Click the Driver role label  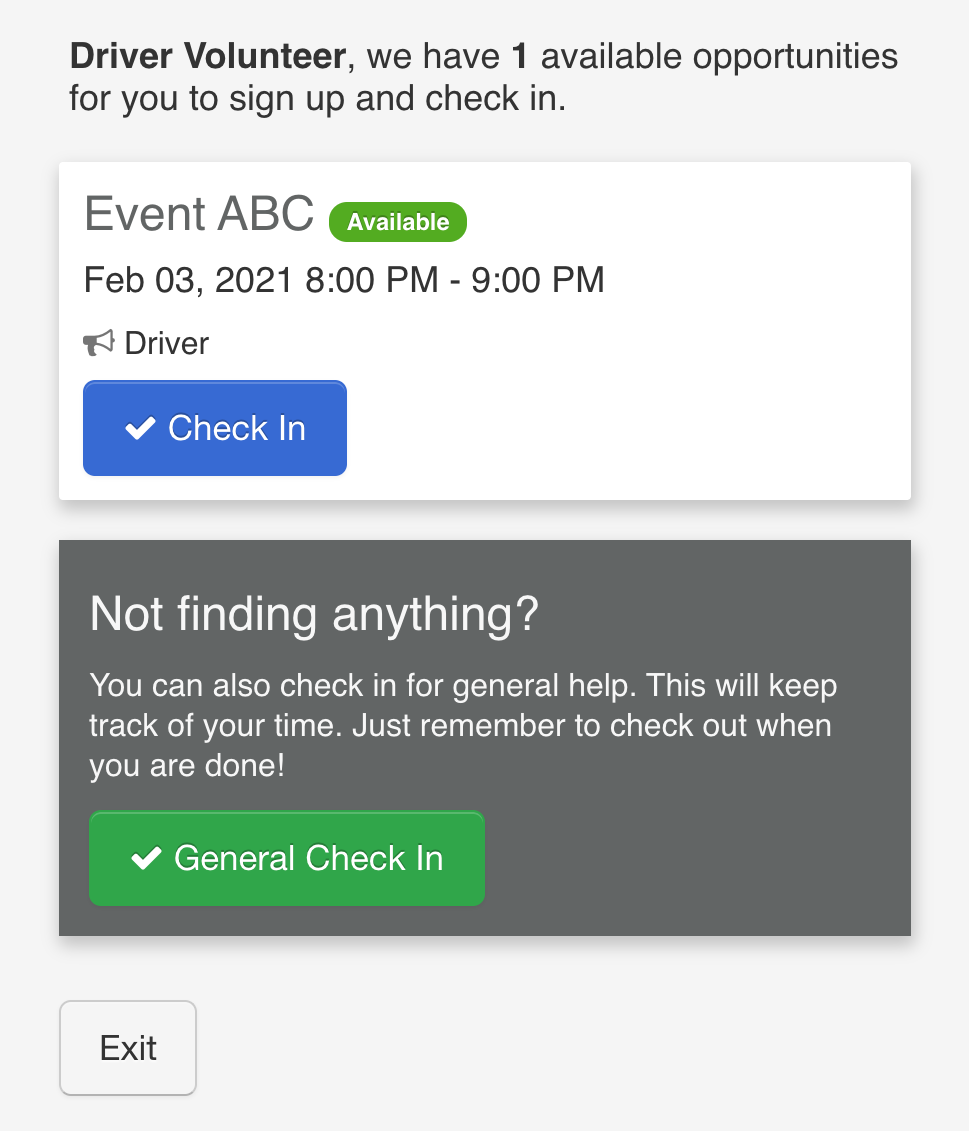pos(167,343)
